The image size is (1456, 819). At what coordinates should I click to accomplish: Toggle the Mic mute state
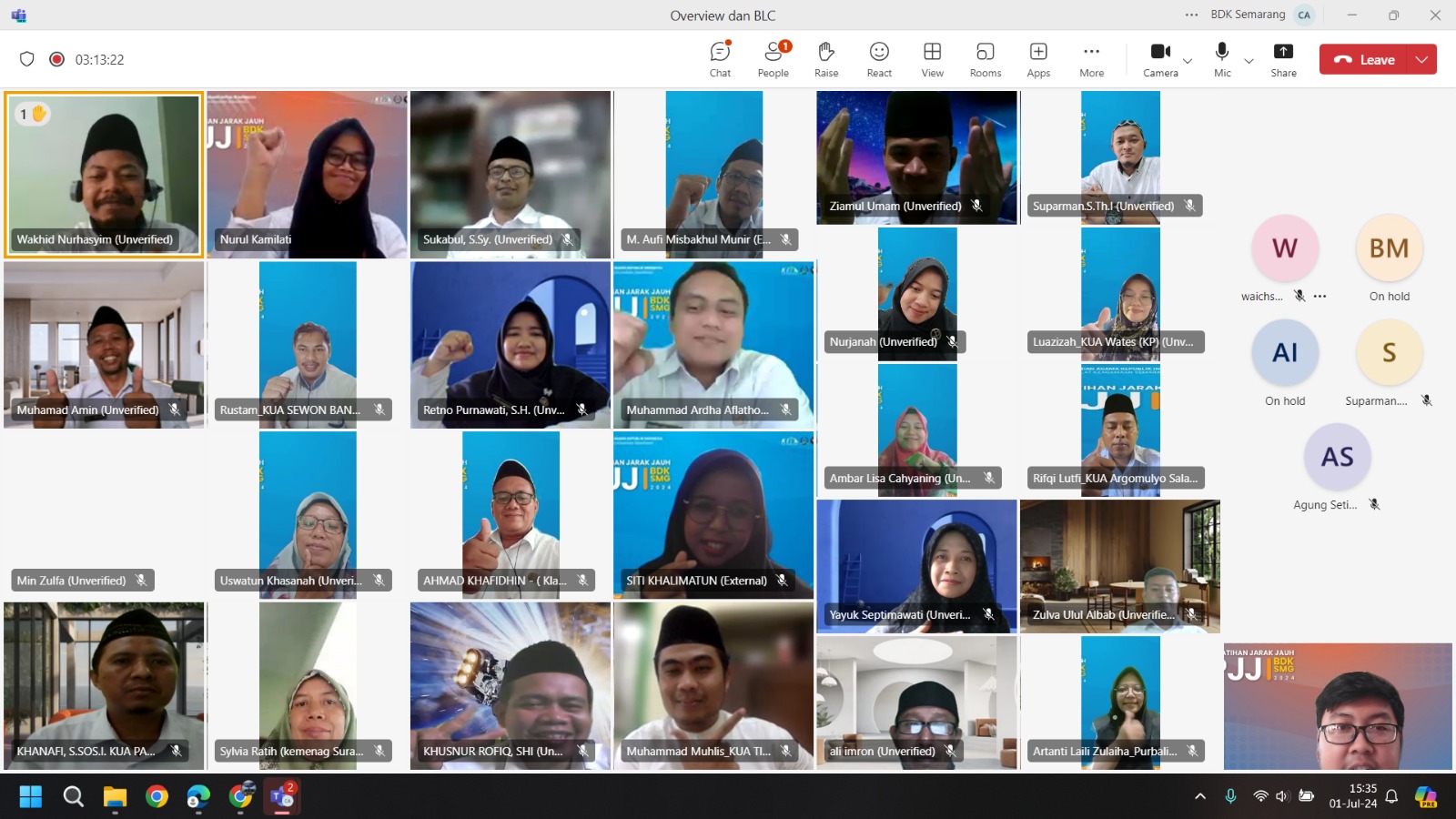[1222, 59]
